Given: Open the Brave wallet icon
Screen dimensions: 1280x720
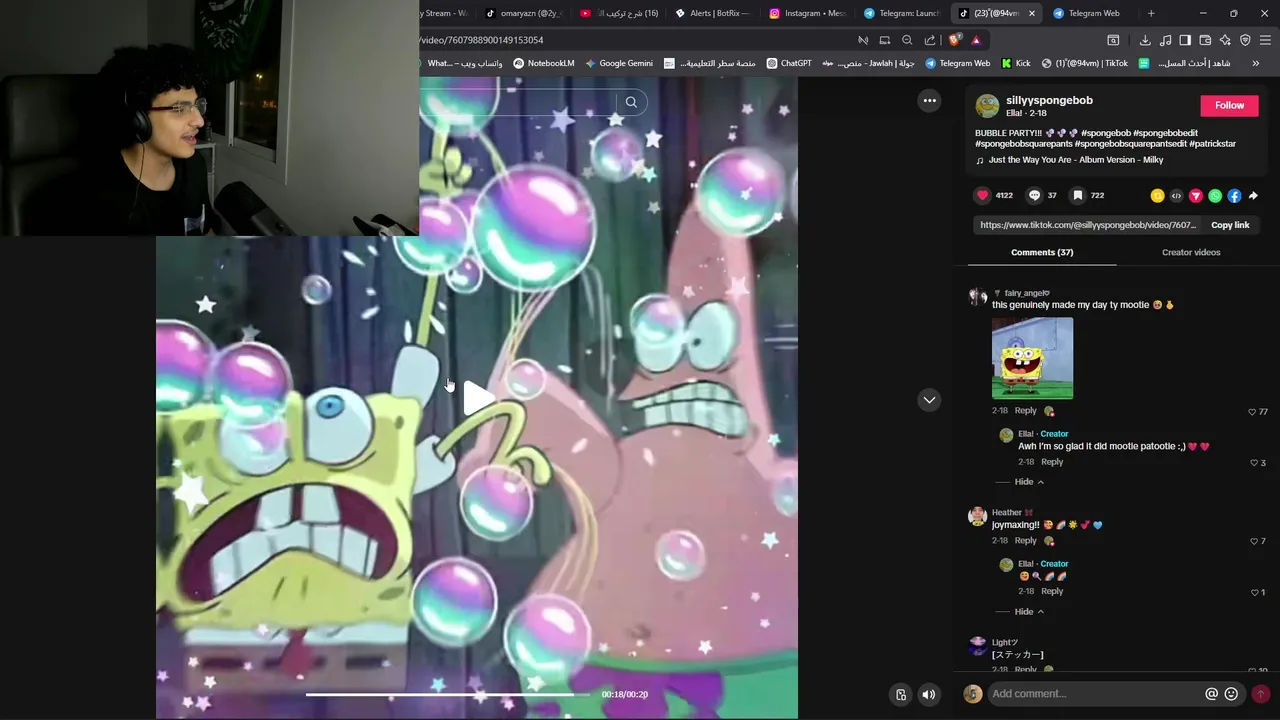Looking at the screenshot, I should tap(1205, 40).
